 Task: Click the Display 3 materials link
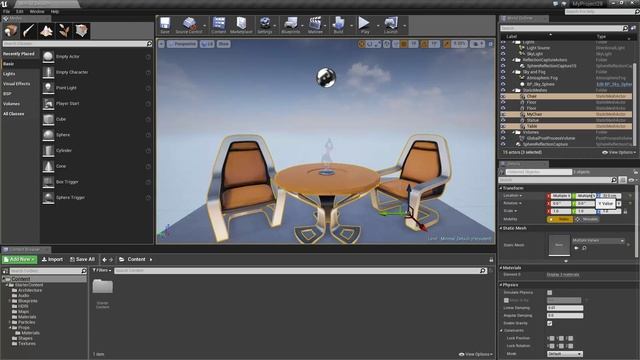coord(563,275)
